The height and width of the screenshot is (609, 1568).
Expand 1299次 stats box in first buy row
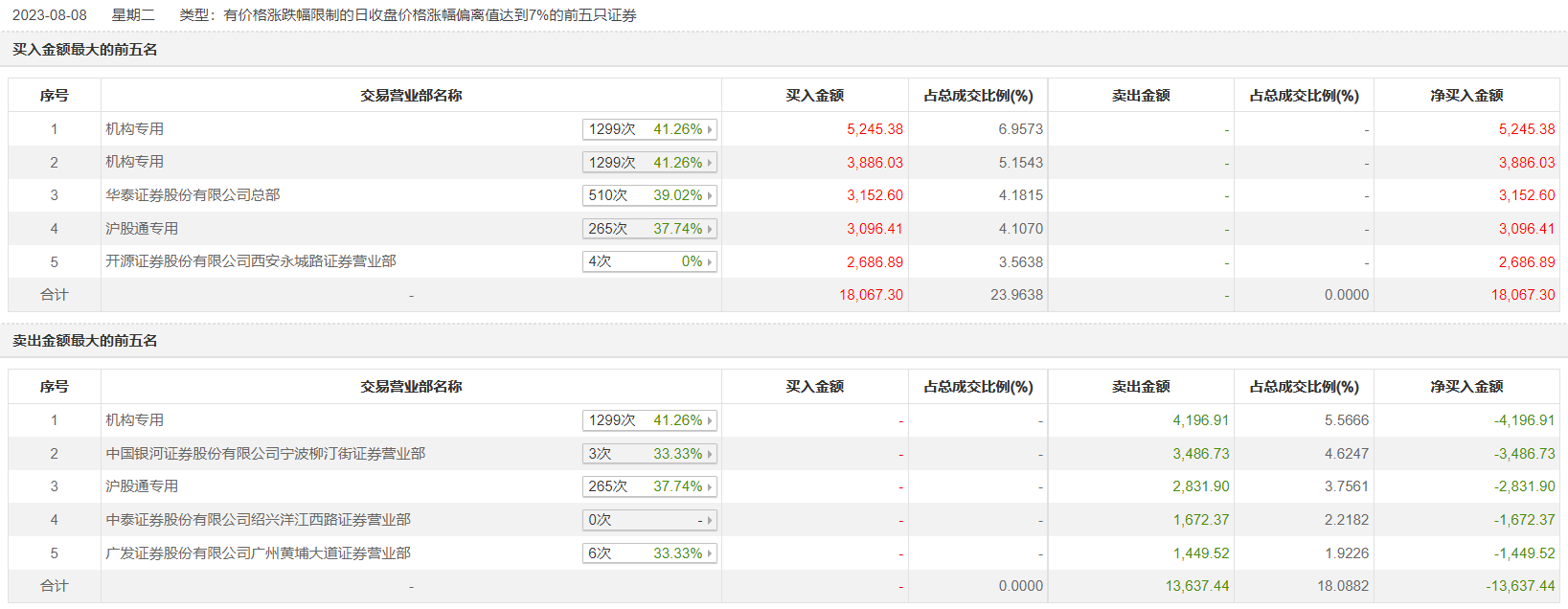[x=648, y=129]
